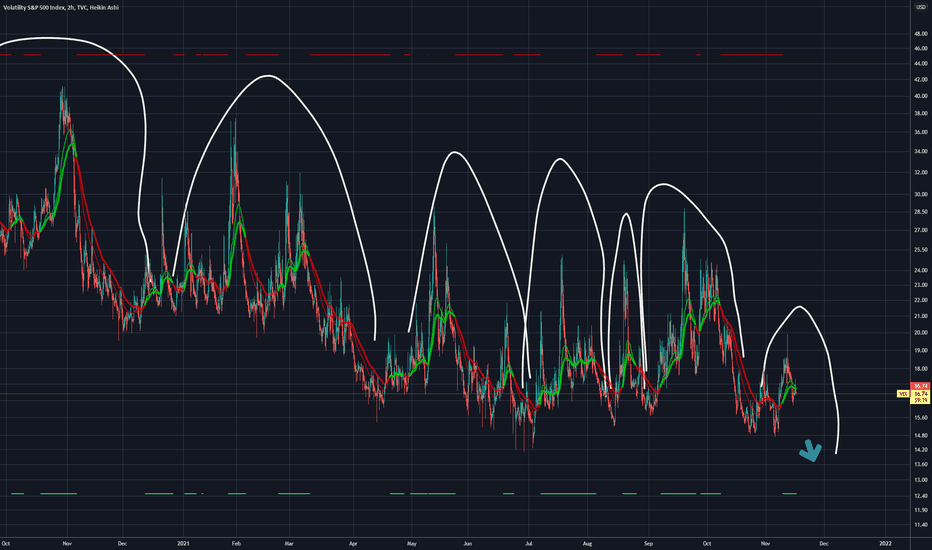This screenshot has width=932, height=550.
Task: Click the 34.00 price axis label
Action: (x=921, y=152)
